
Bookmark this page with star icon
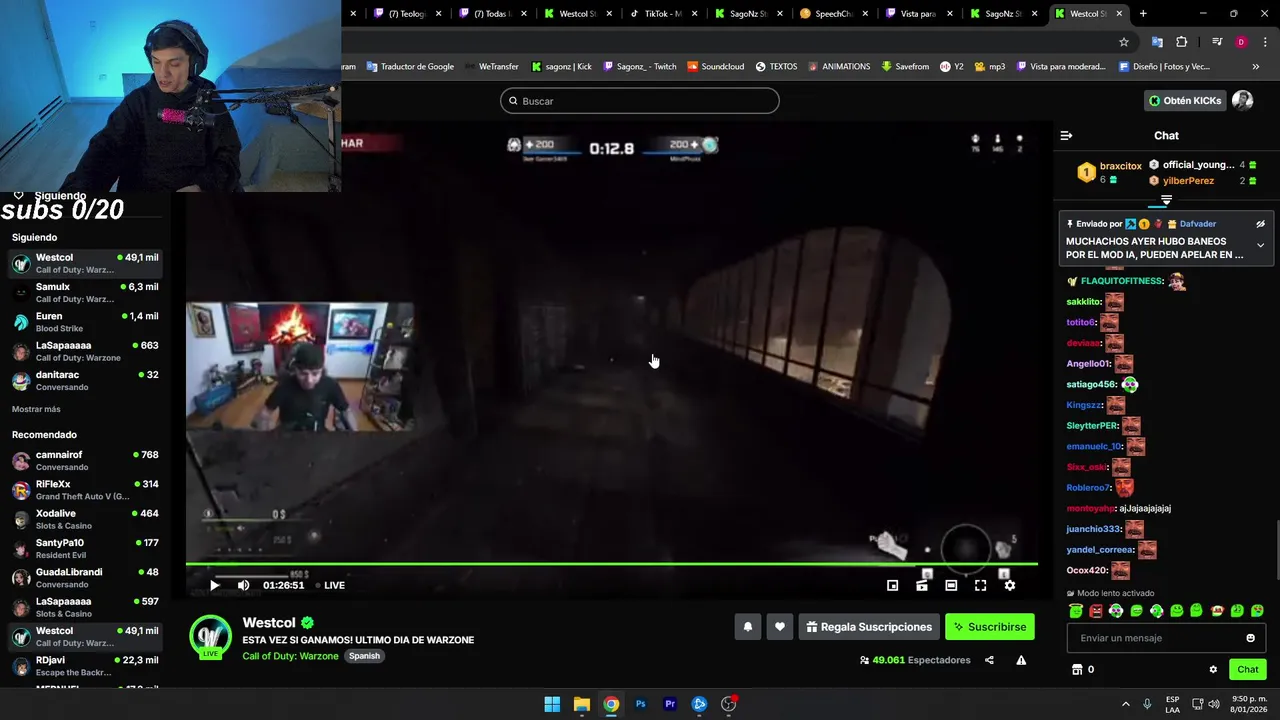point(1124,42)
